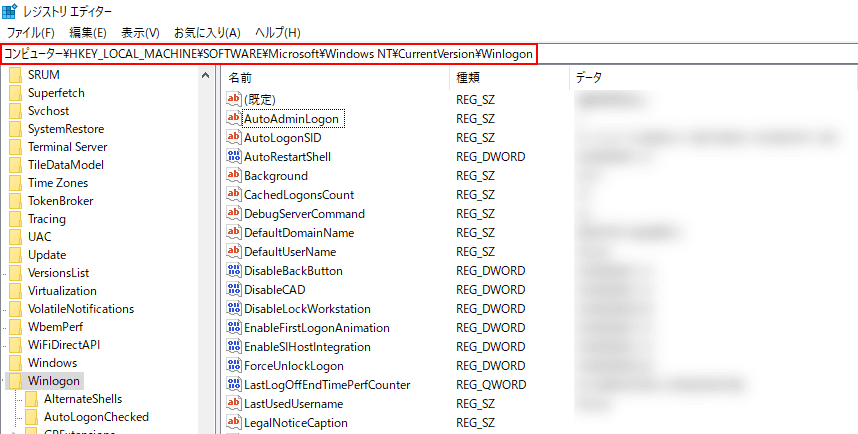Click the DWORD icon beside AutoRestartShell
The image size is (858, 434).
[x=234, y=156]
